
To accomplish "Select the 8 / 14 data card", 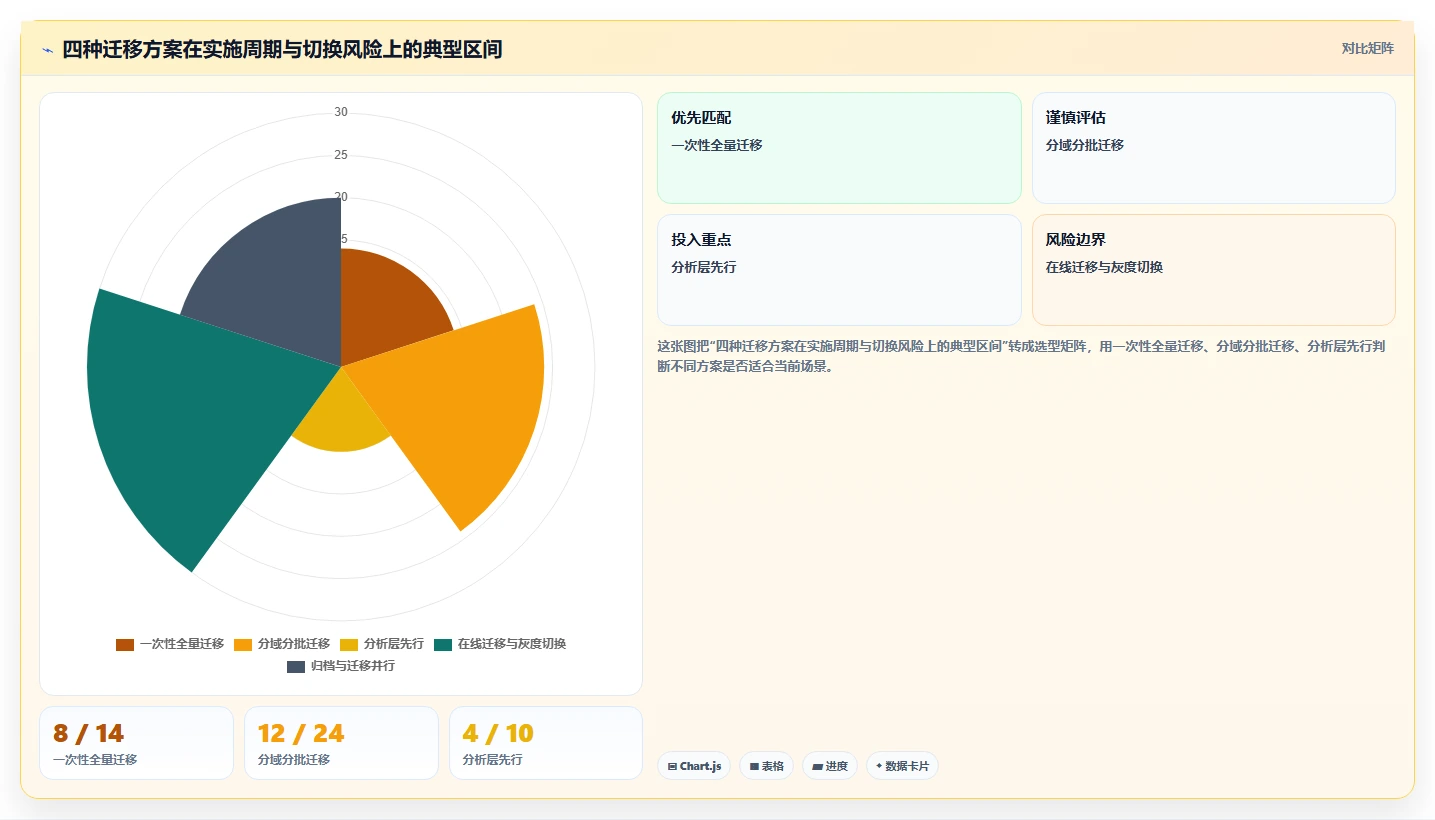I will coord(136,743).
